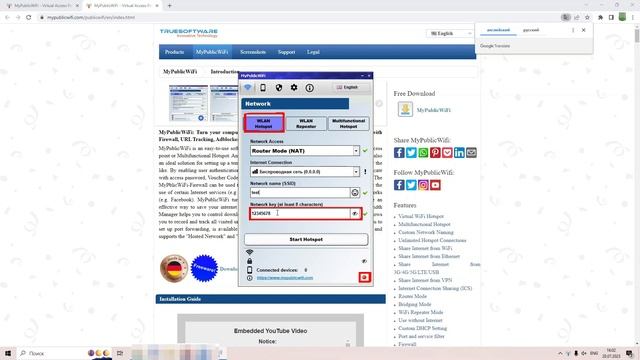Viewport: 640px width, 360px height.
Task: Expand the Network Access Router Mode dropdown
Action: pos(356,151)
